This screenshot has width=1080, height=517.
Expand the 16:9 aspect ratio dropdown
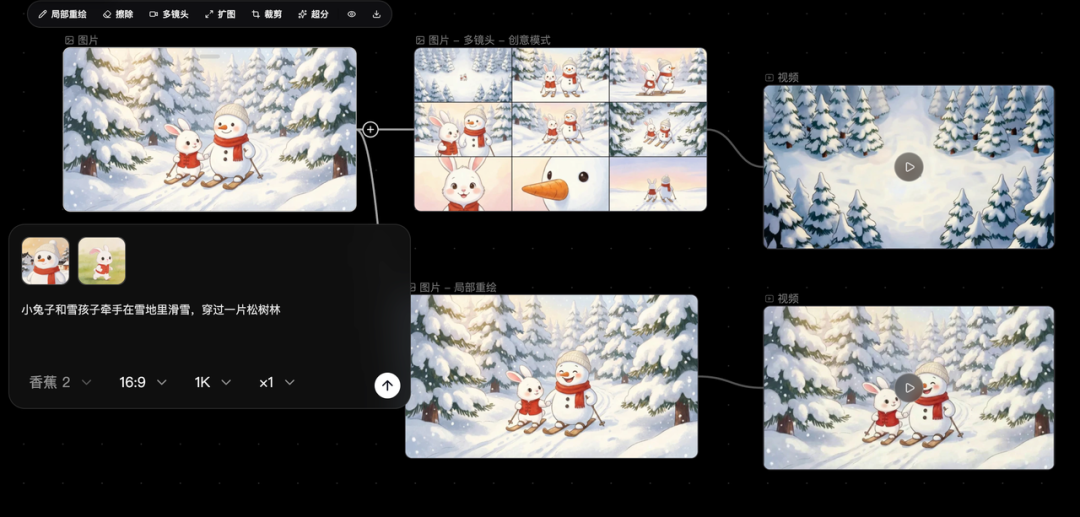(x=143, y=382)
